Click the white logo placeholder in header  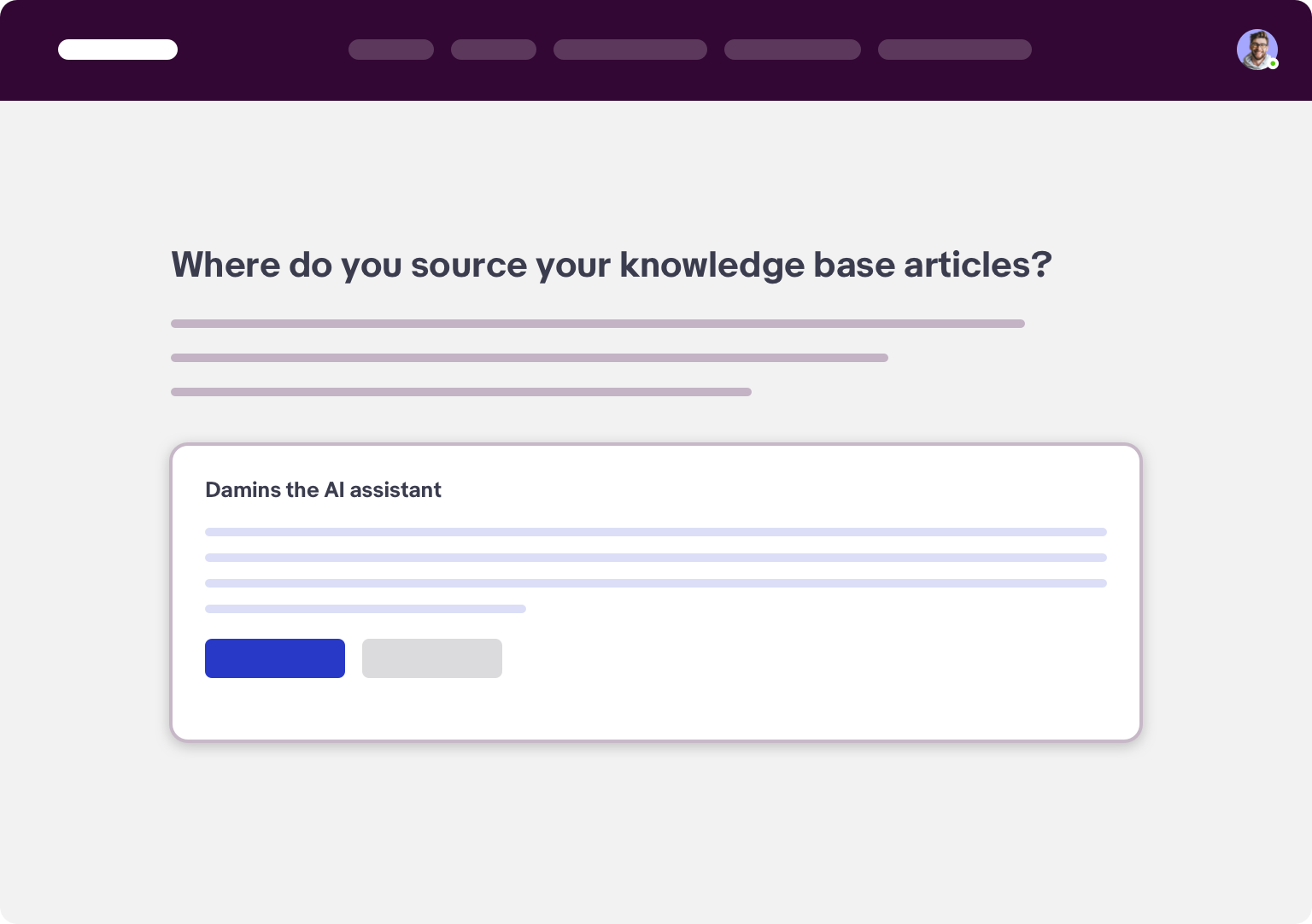tap(118, 50)
